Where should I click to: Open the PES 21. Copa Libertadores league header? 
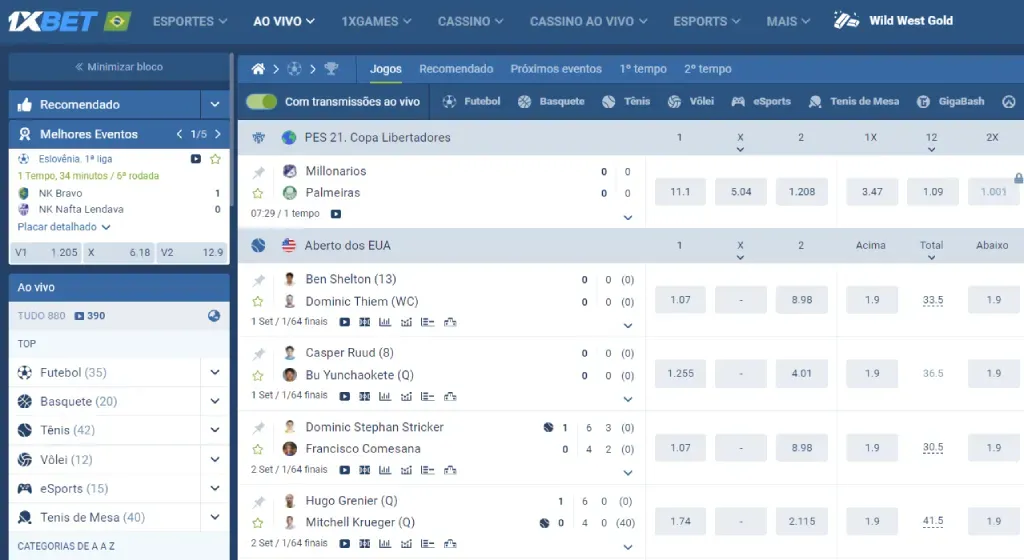[x=377, y=138]
